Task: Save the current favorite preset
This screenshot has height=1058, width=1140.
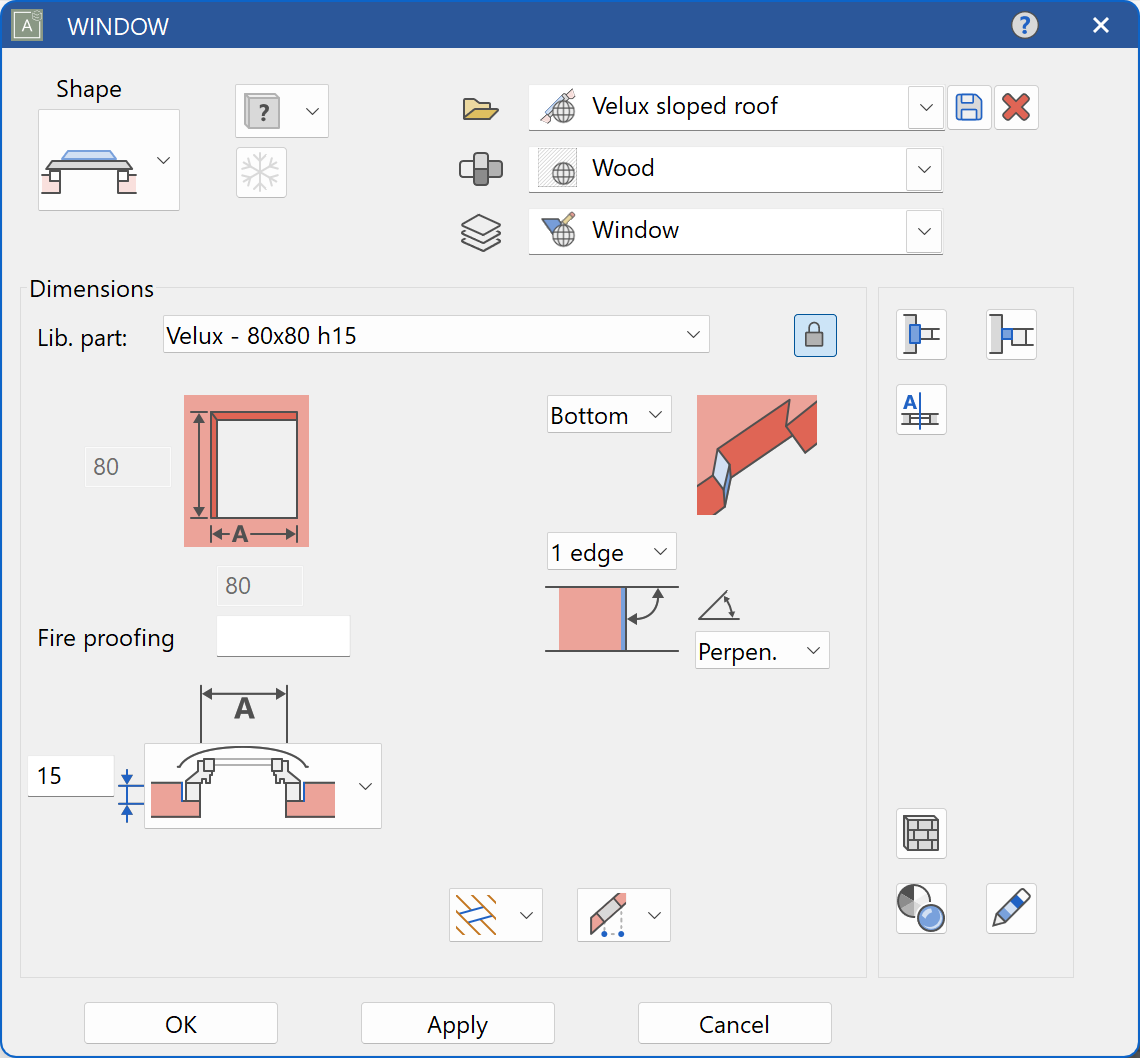Action: (968, 108)
